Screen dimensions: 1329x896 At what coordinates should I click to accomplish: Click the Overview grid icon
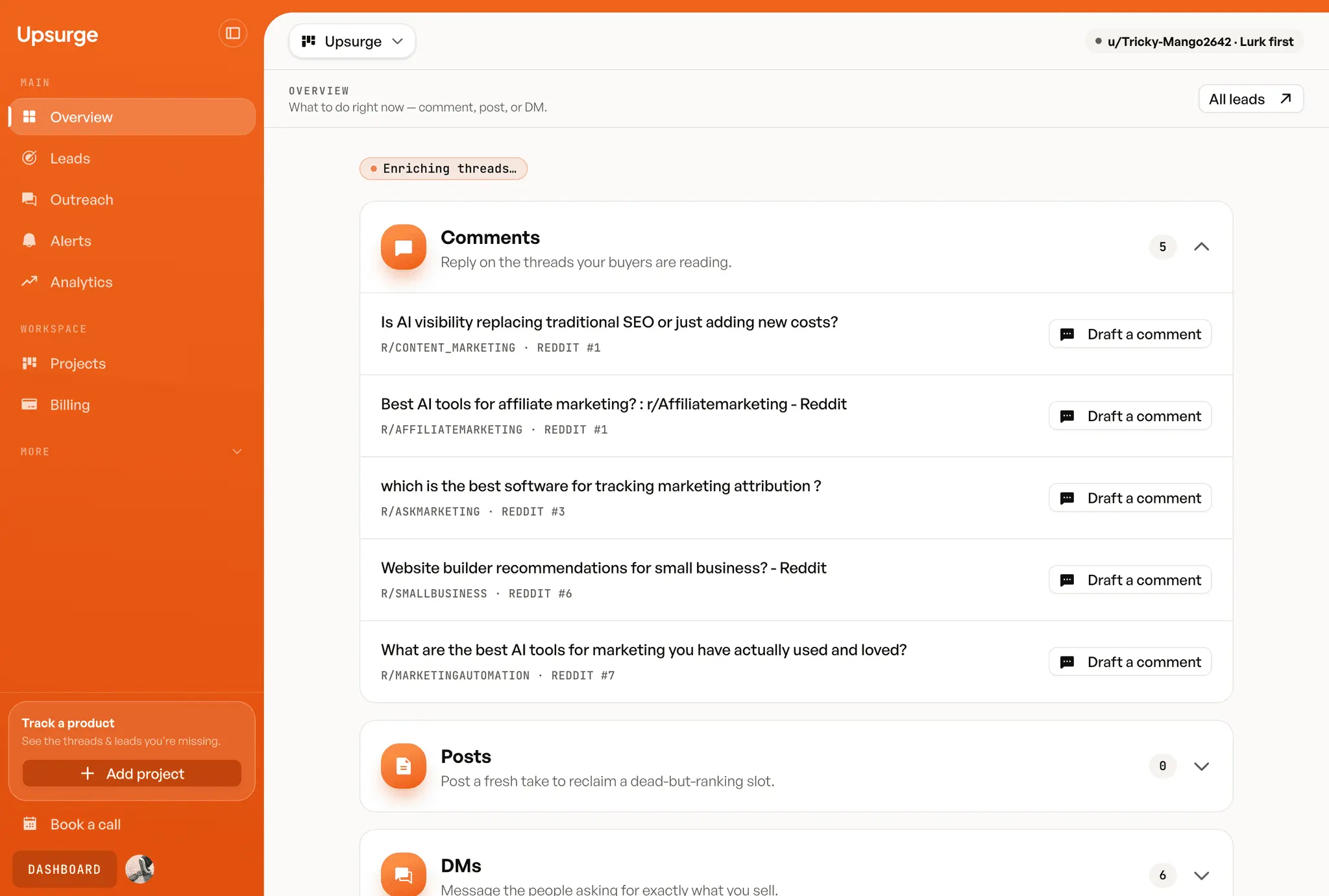29,117
